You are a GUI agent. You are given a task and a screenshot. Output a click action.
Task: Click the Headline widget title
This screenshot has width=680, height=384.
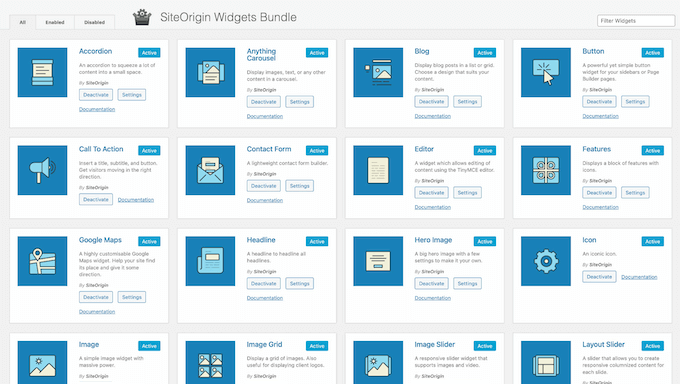(261, 240)
